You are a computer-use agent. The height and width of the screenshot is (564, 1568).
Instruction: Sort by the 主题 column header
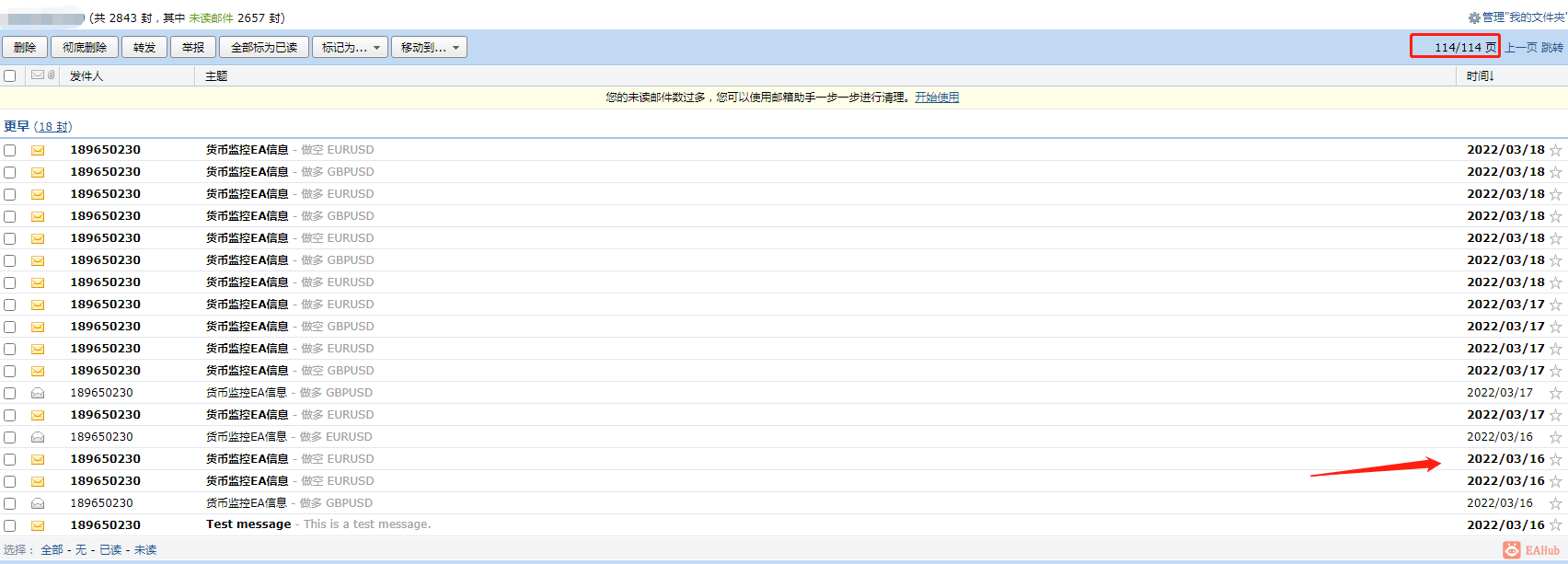point(216,75)
